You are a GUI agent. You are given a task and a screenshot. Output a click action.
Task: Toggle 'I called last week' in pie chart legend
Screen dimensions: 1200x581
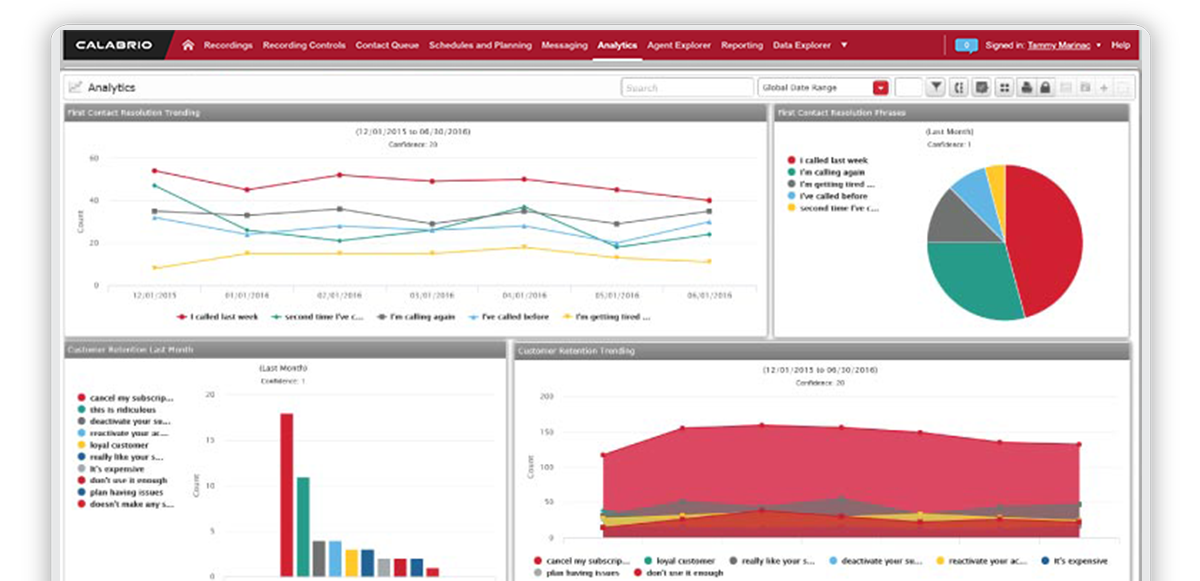click(827, 160)
